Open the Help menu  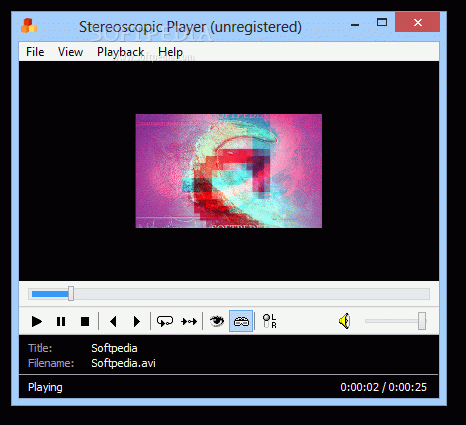click(x=170, y=52)
